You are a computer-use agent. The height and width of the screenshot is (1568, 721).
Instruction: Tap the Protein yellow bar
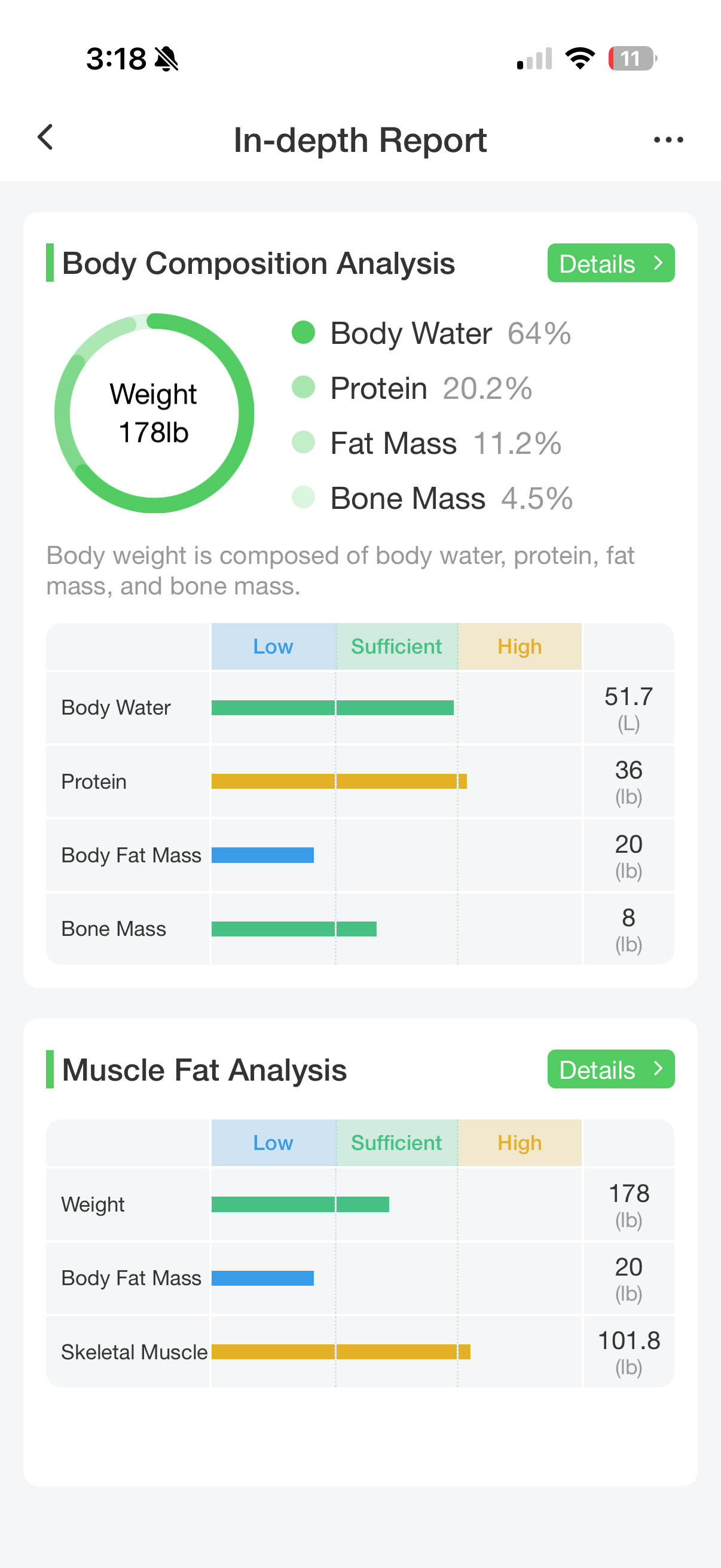tap(339, 781)
